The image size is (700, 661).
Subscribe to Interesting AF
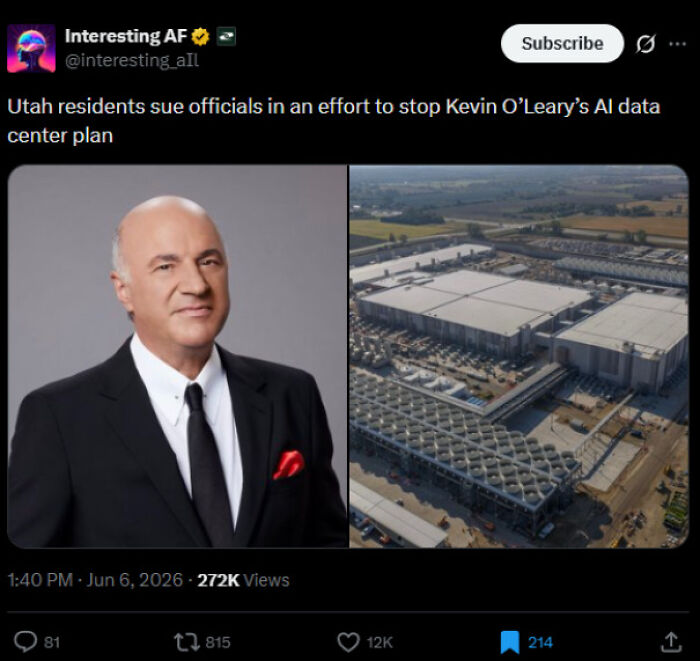point(562,43)
